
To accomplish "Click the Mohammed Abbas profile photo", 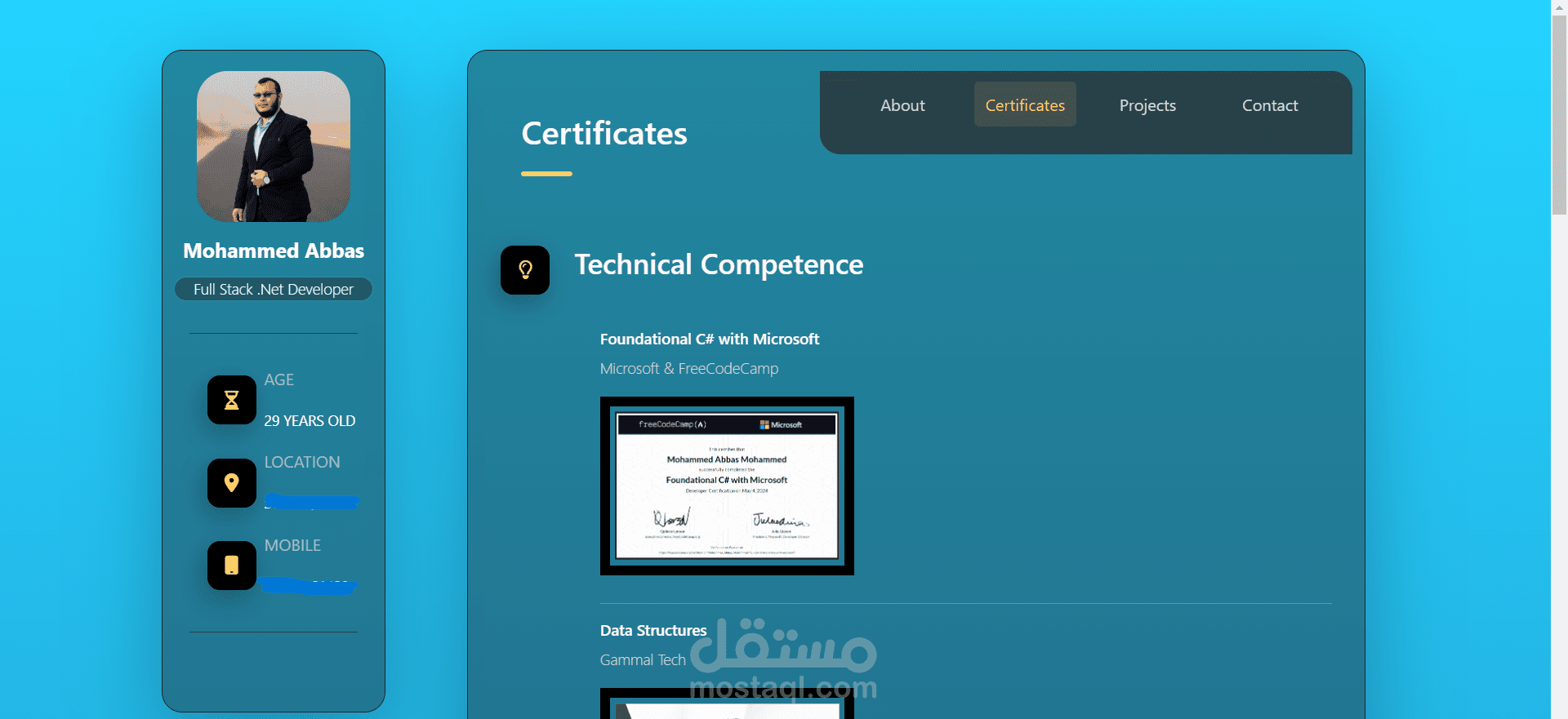I will coord(274,146).
